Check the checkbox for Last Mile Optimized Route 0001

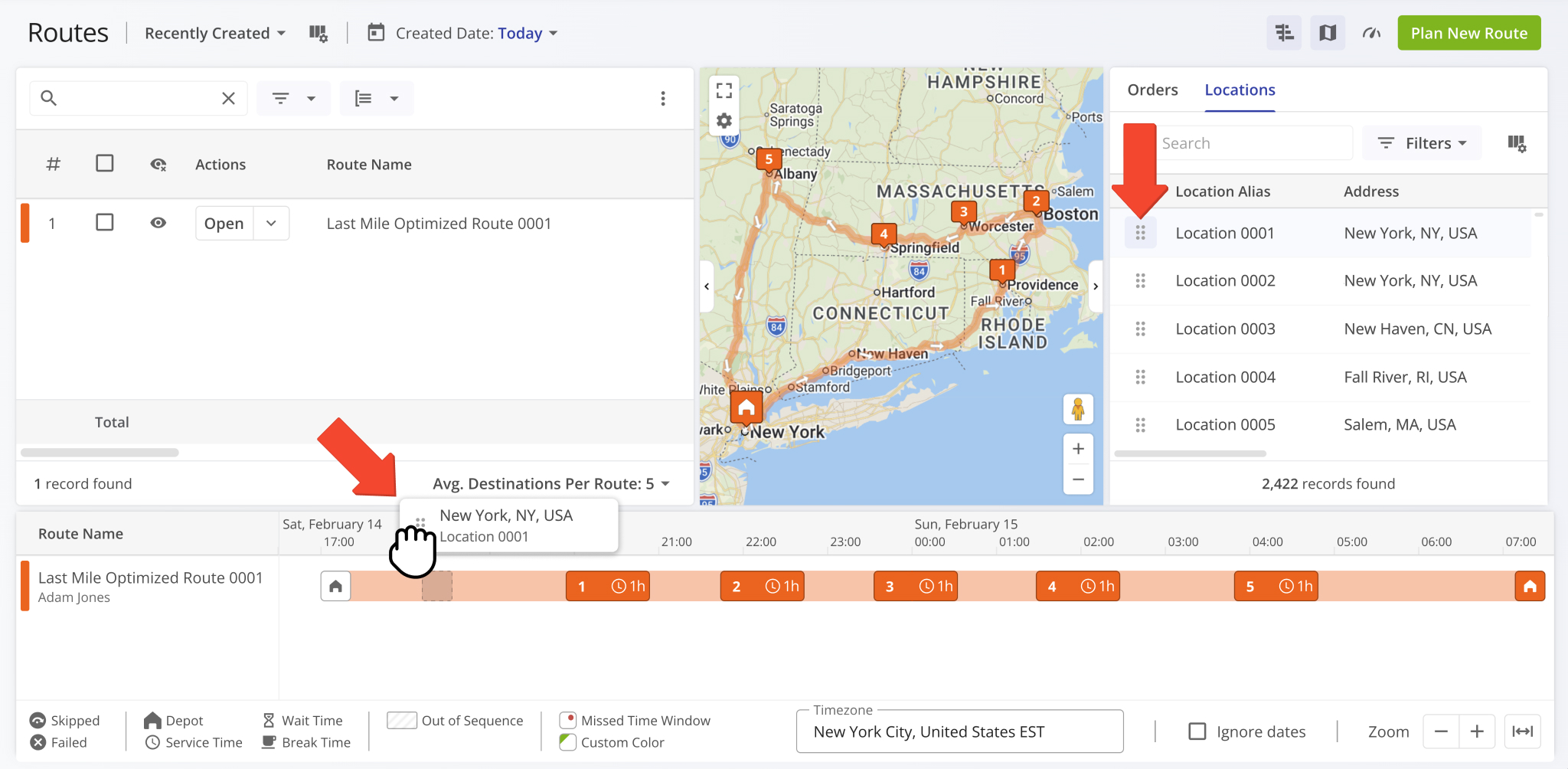(105, 222)
